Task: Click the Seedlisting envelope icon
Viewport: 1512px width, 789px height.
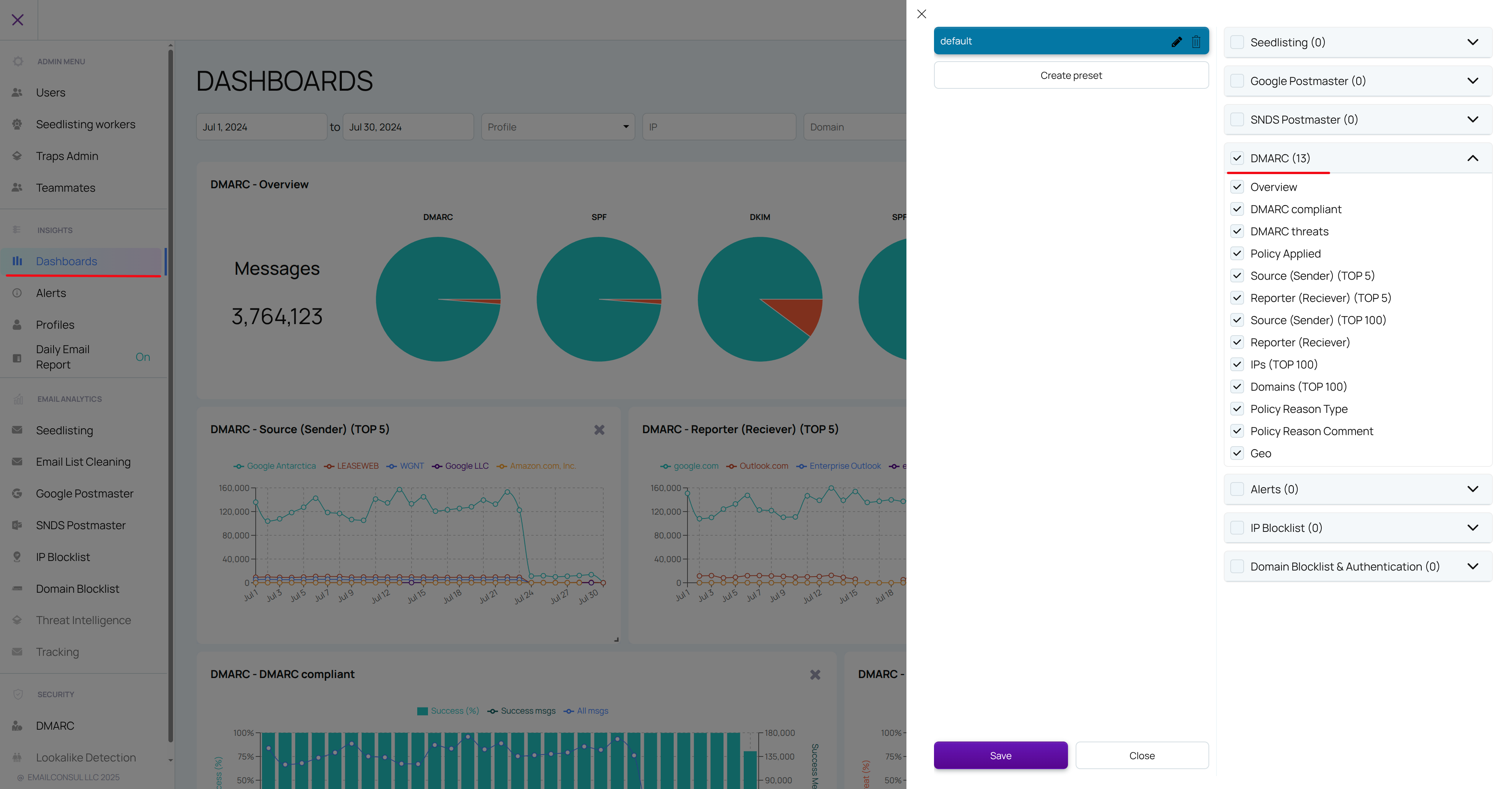Action: tap(17, 430)
